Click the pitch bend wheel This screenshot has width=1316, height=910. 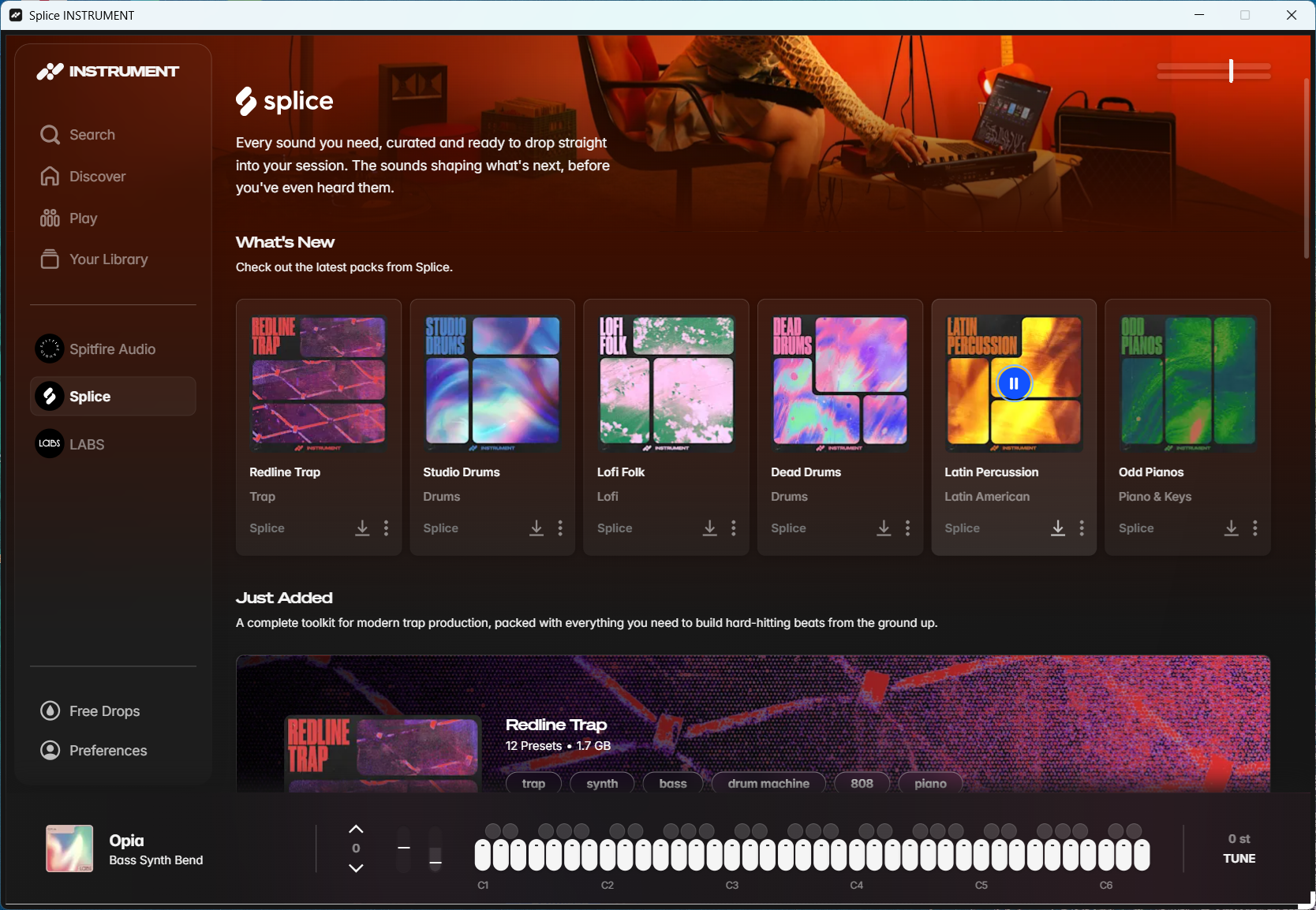pos(404,848)
